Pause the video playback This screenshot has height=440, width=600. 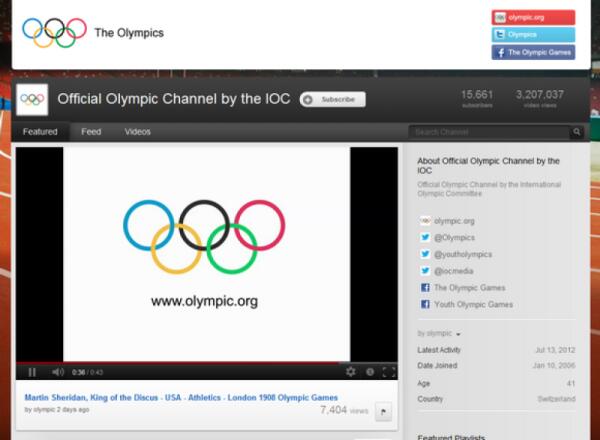pos(32,372)
